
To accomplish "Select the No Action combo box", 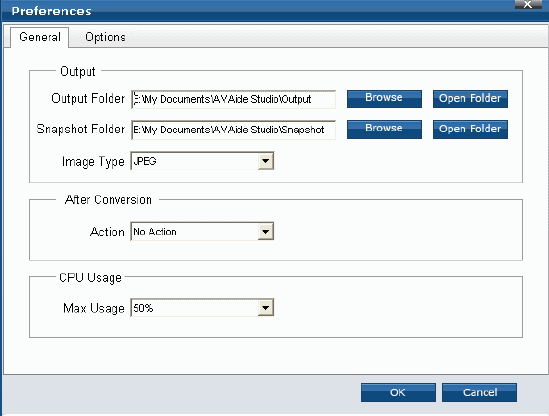I will 202,231.
